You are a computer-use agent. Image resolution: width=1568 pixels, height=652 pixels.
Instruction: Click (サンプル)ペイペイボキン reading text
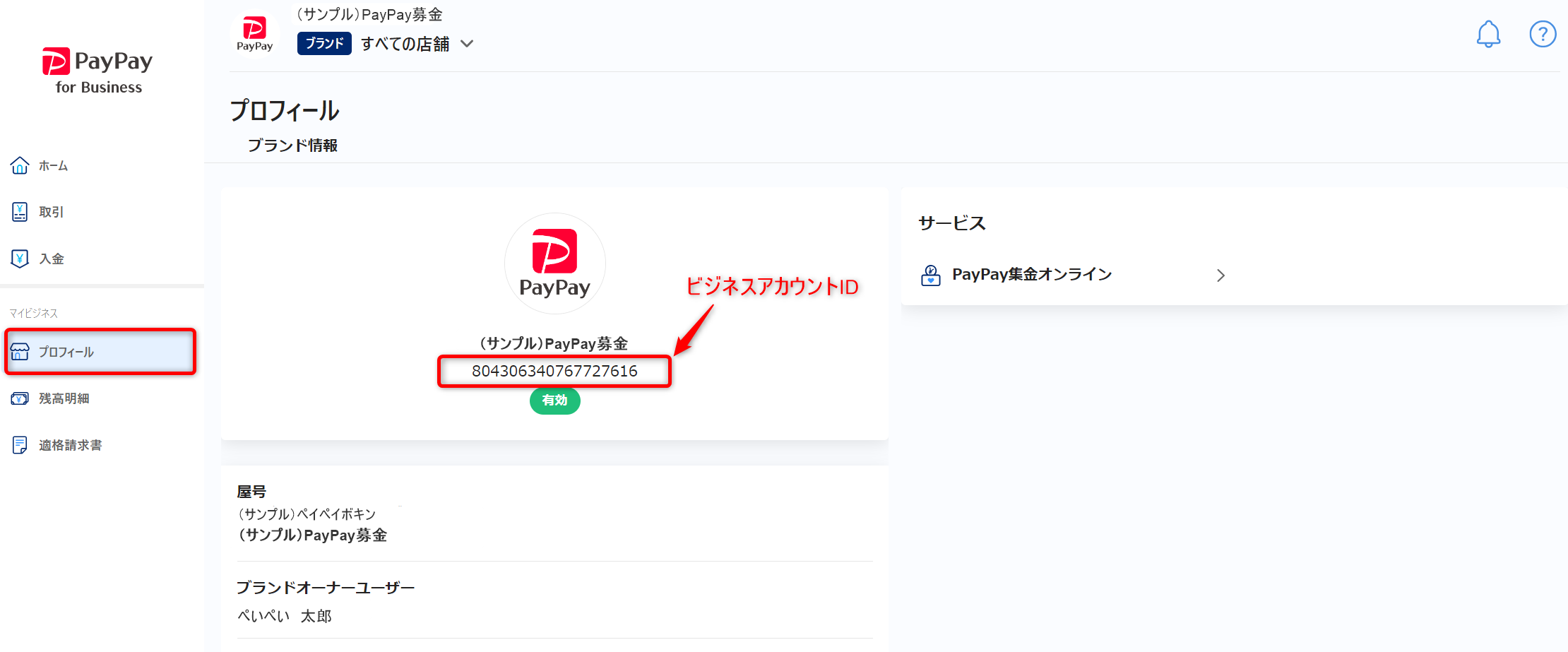[307, 514]
